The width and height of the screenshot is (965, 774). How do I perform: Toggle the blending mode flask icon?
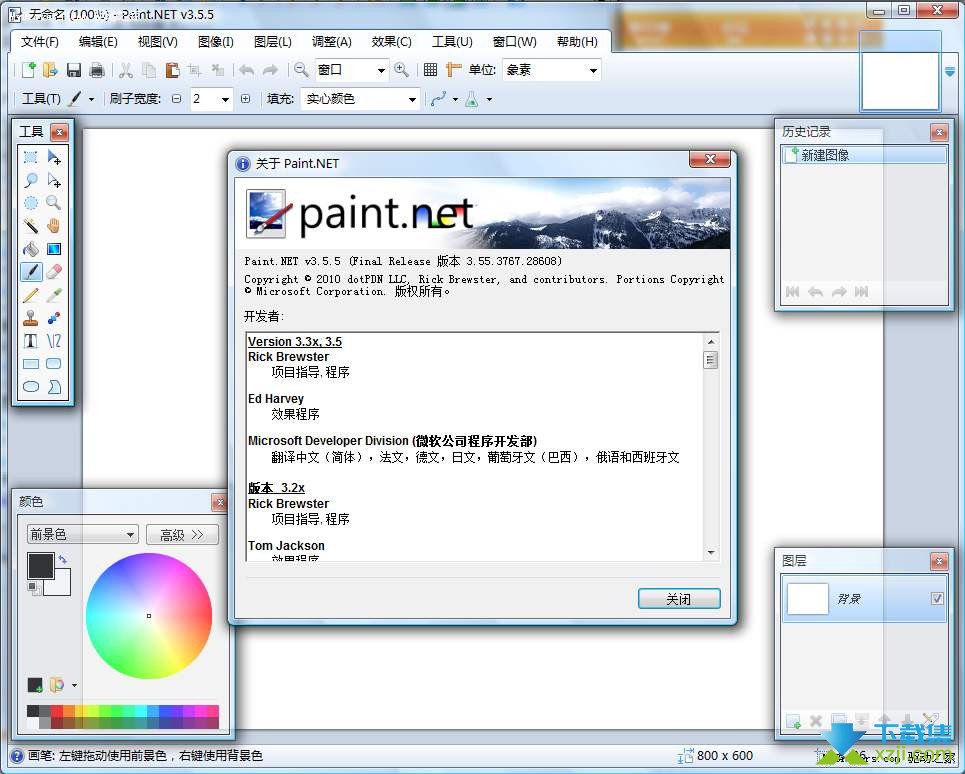(472, 99)
